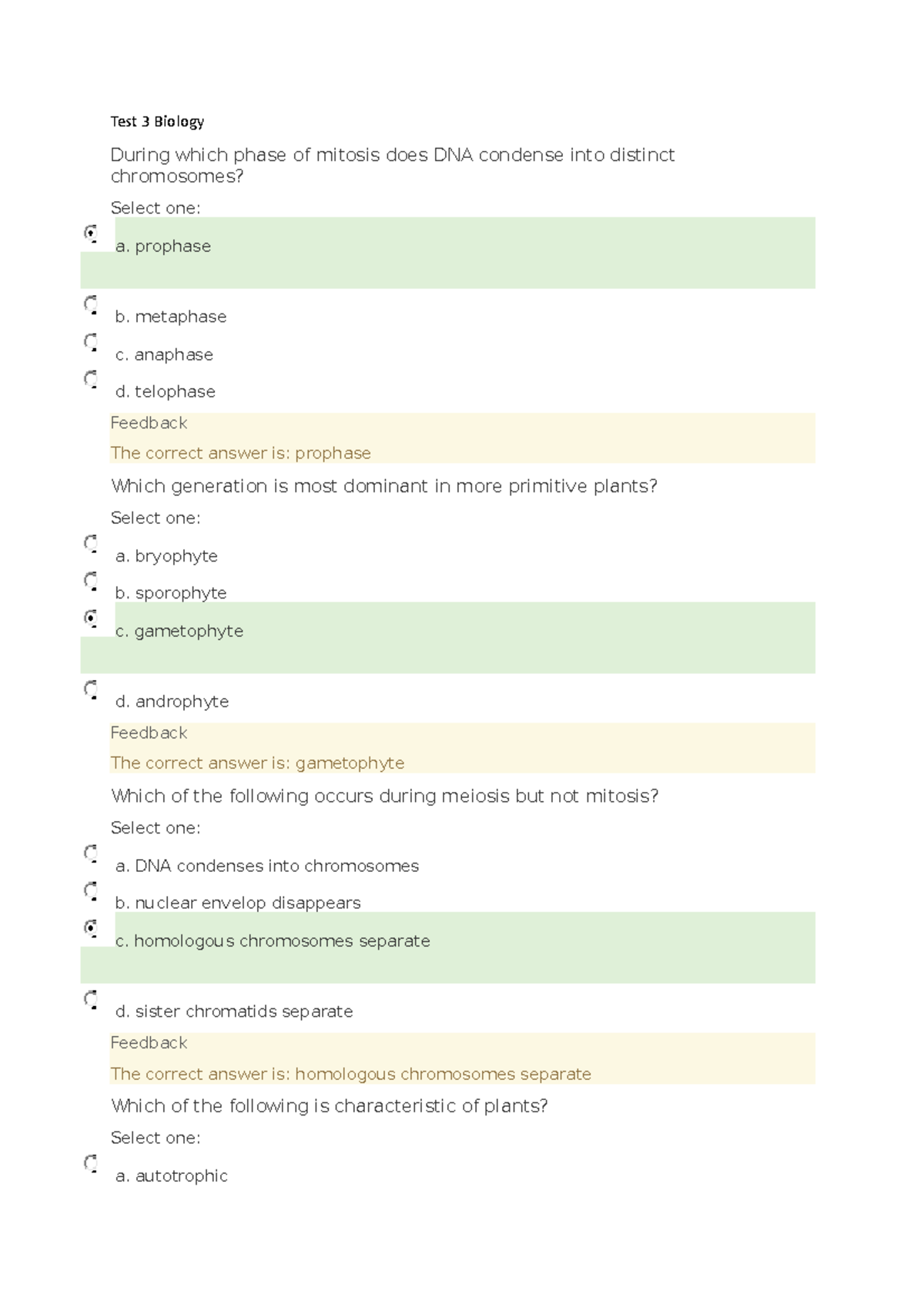Select homologous chromosomes separate radio button
The height and width of the screenshot is (1308, 924).
91,927
